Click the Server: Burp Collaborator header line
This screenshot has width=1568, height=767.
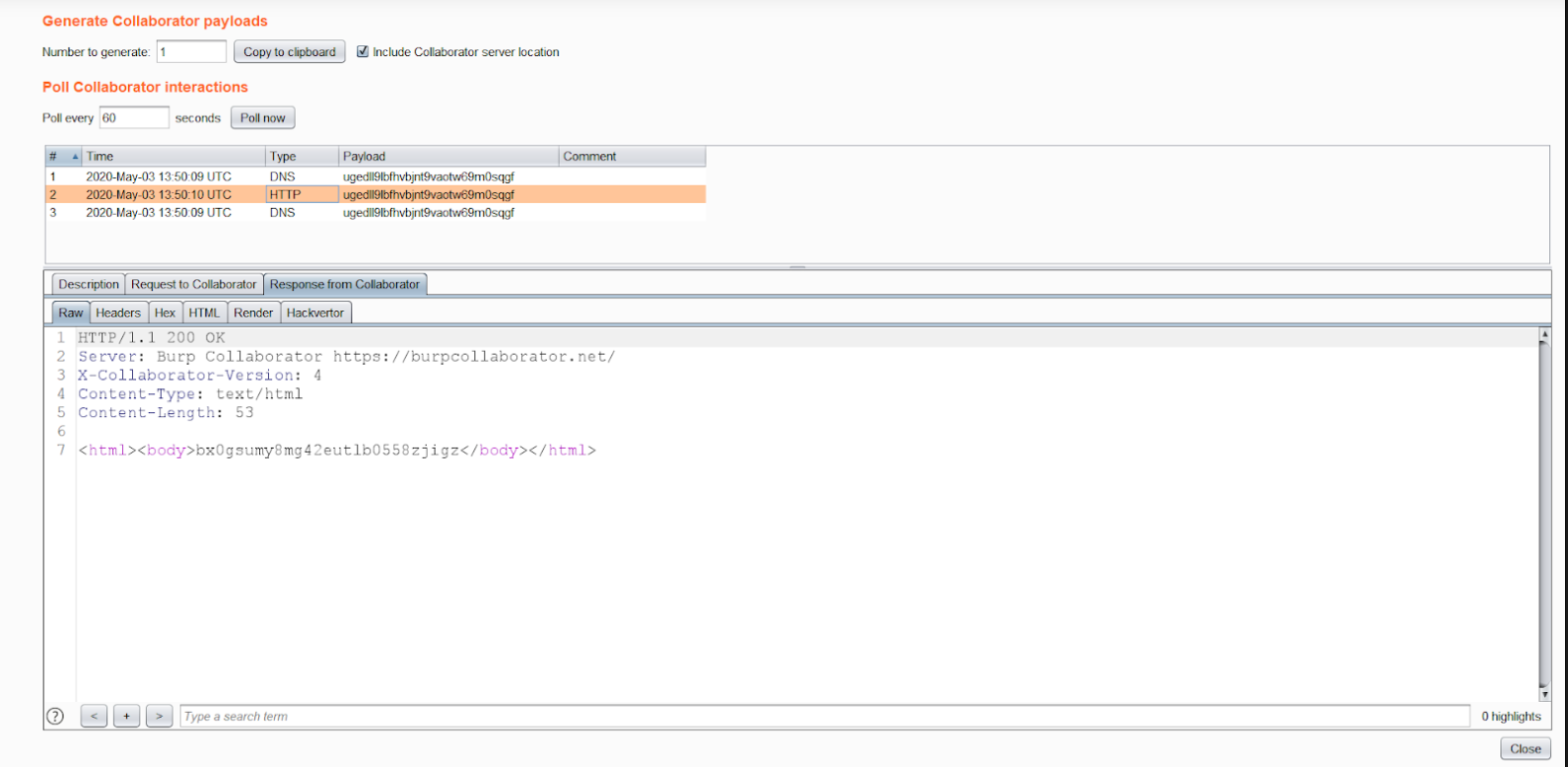tap(347, 356)
